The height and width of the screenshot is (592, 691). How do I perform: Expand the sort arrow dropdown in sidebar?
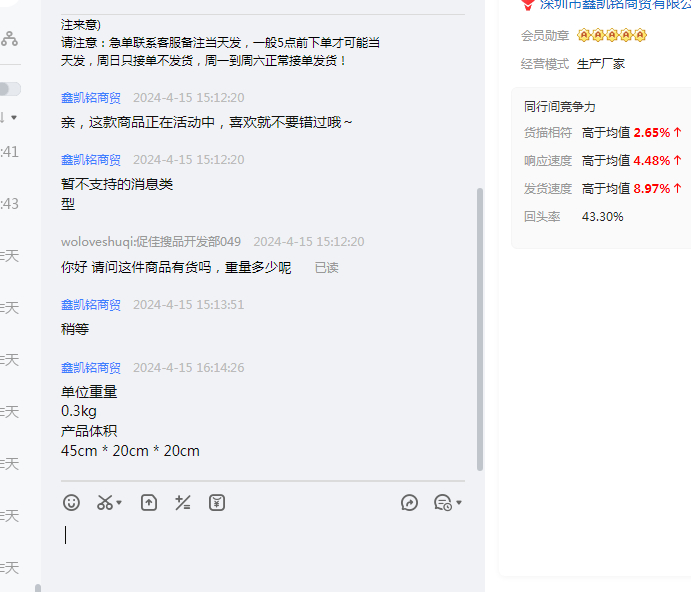pos(14,118)
